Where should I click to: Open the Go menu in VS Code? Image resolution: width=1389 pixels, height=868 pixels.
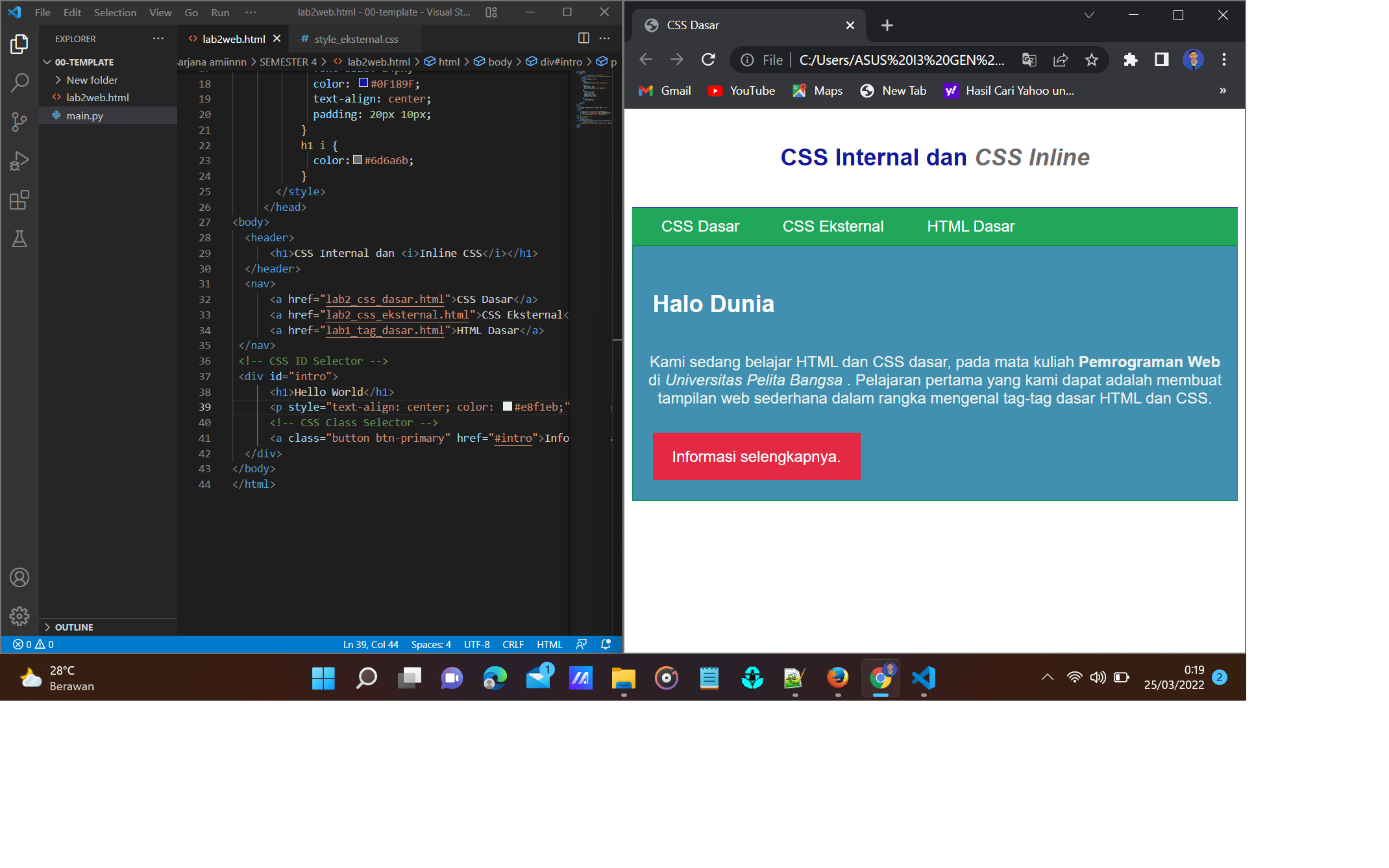[x=191, y=12]
